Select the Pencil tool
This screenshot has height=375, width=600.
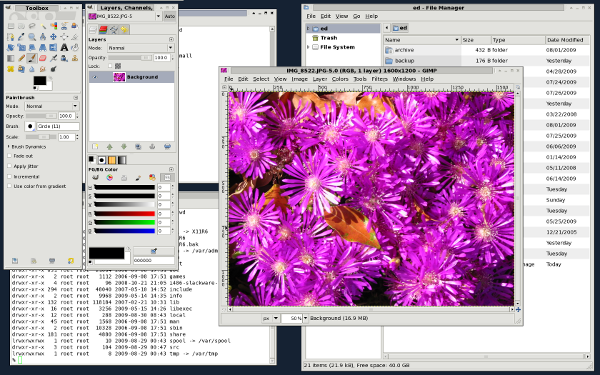[21, 58]
